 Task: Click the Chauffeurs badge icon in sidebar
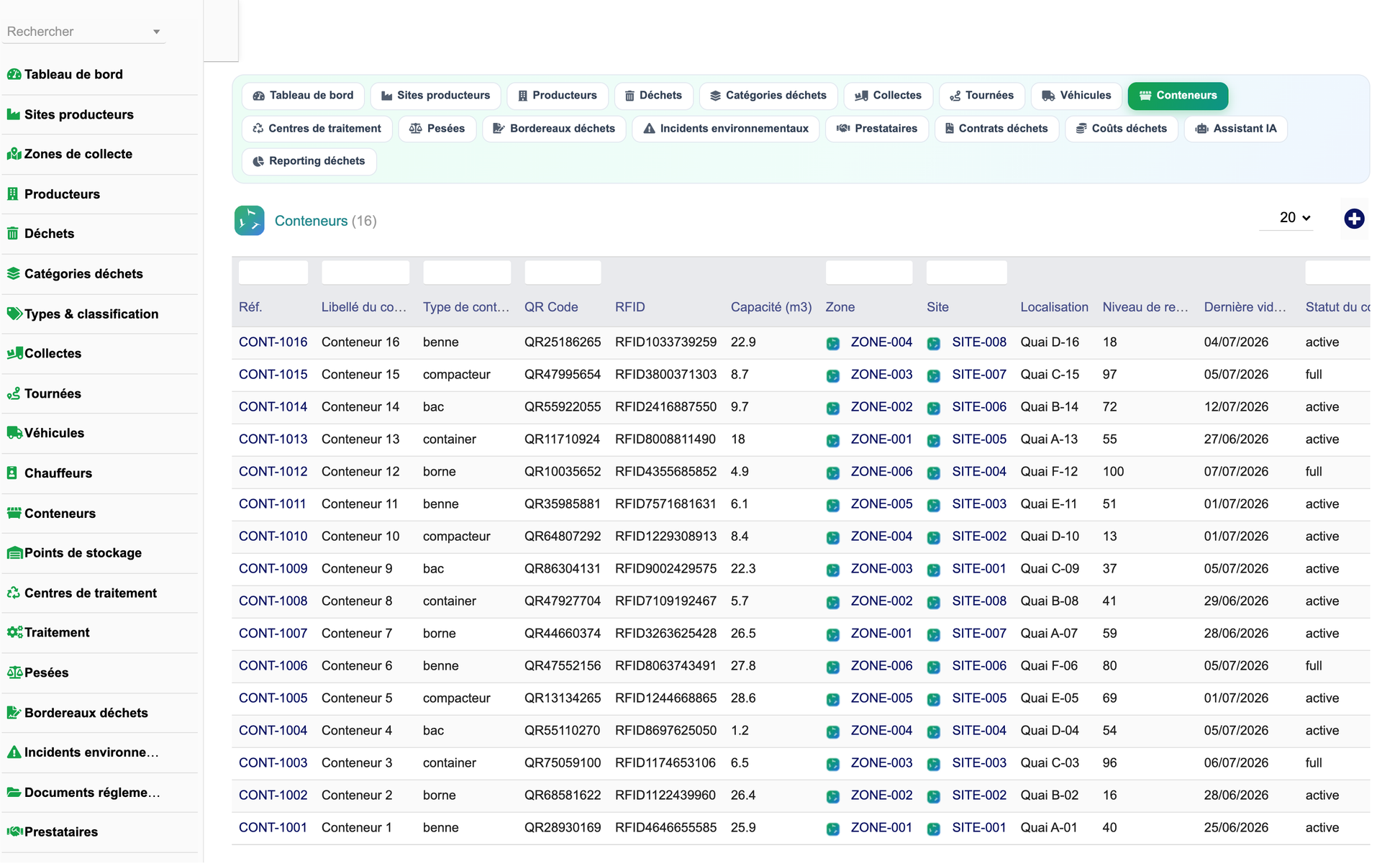click(x=12, y=473)
